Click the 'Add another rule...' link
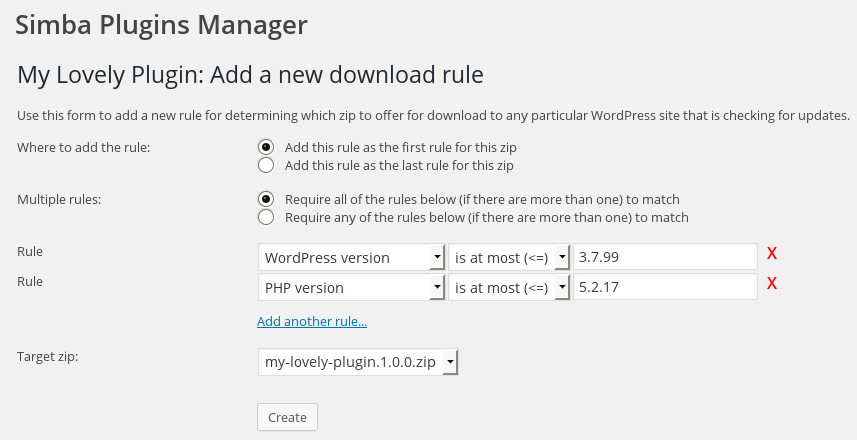 pyautogui.click(x=312, y=322)
